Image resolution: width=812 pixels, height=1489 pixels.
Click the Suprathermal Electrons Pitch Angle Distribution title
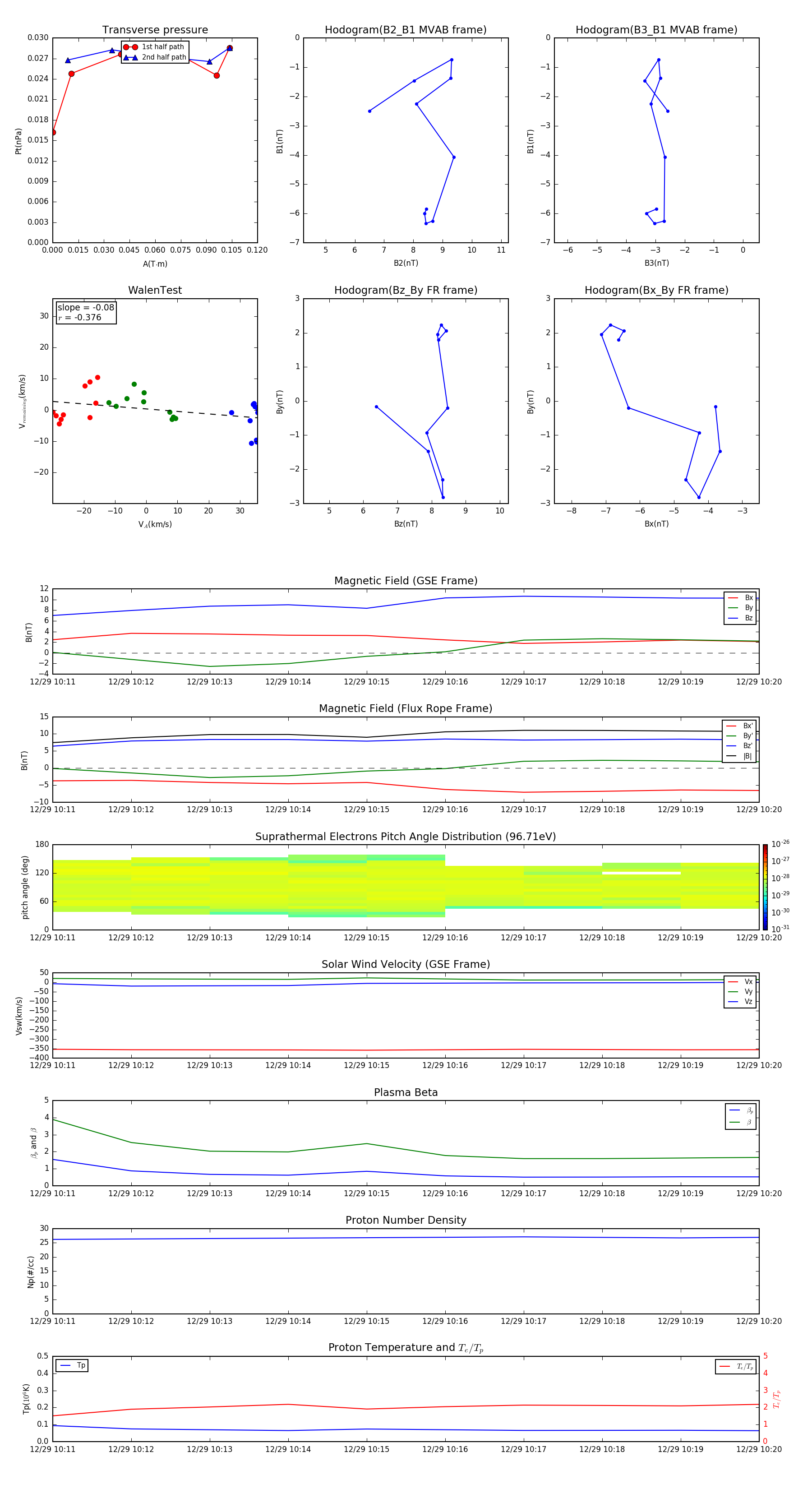pos(405,837)
